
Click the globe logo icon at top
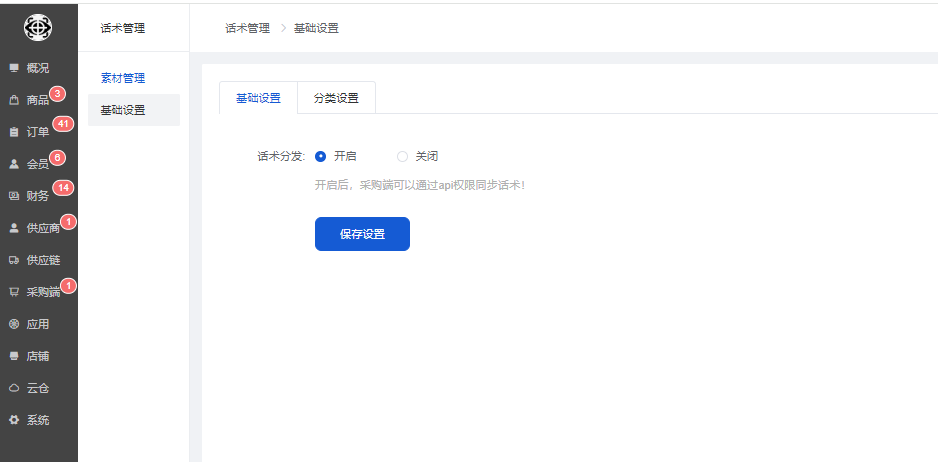[x=38, y=28]
